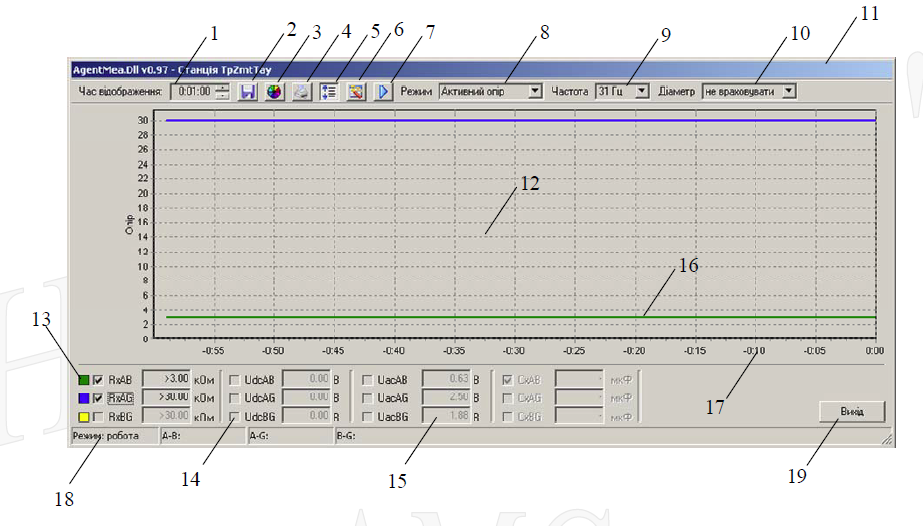Click the list/axis scaling toolbar icon

coord(329,92)
